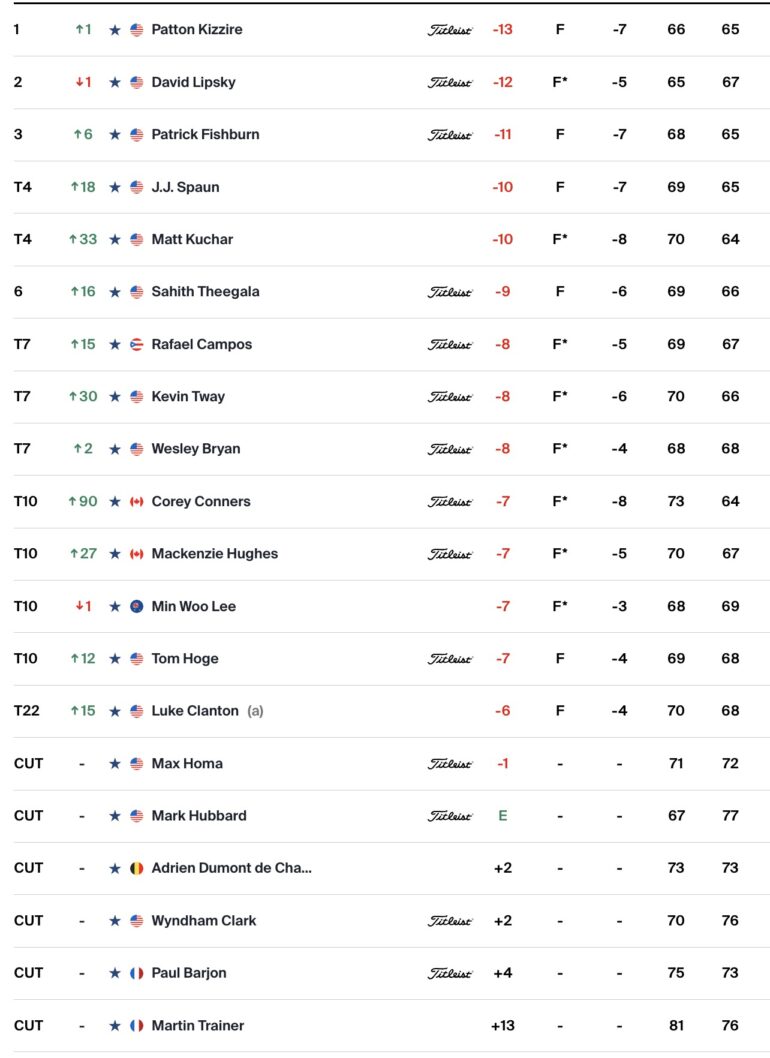Open Kevin Tway player details
The height and width of the screenshot is (1058, 770).
[x=188, y=396]
